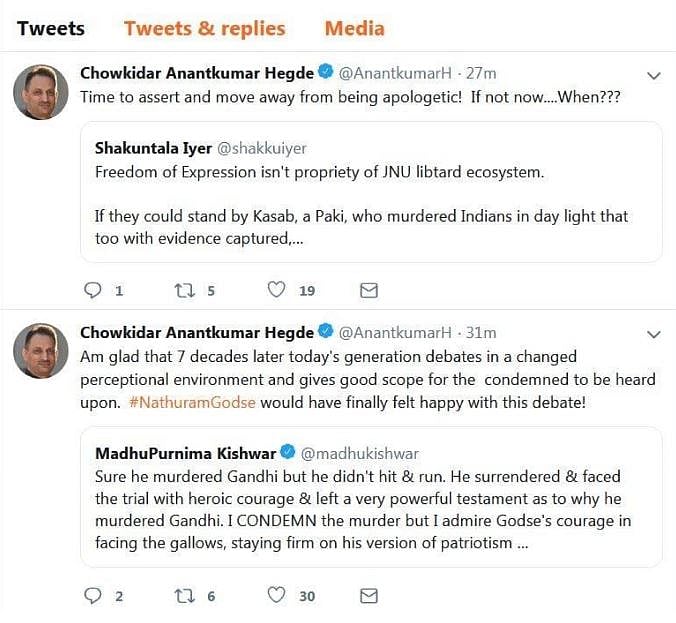This screenshot has width=676, height=623.
Task: Expand options chevron on 27m tweet
Action: point(654,75)
